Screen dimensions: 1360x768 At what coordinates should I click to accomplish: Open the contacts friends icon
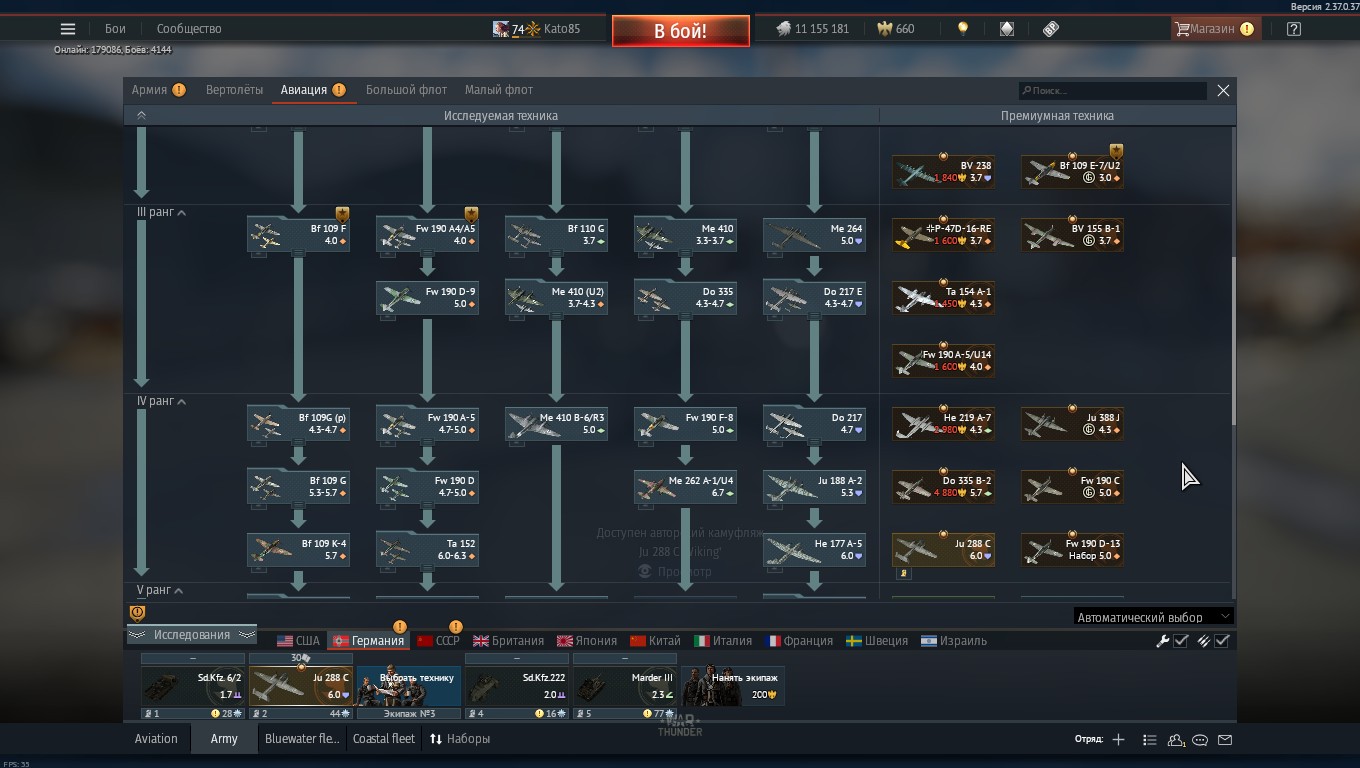(x=1176, y=740)
